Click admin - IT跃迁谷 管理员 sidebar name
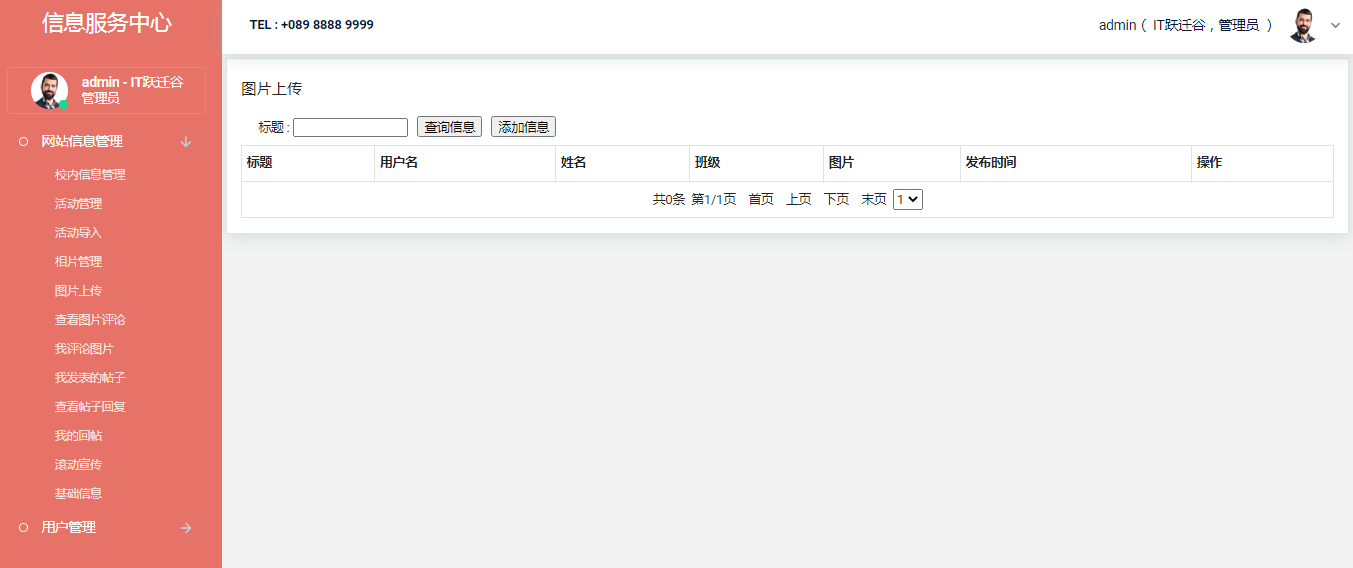 133,90
